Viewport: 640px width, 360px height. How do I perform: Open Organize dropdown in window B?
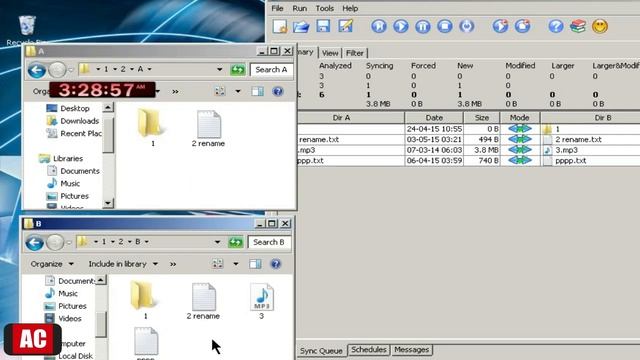[52, 264]
